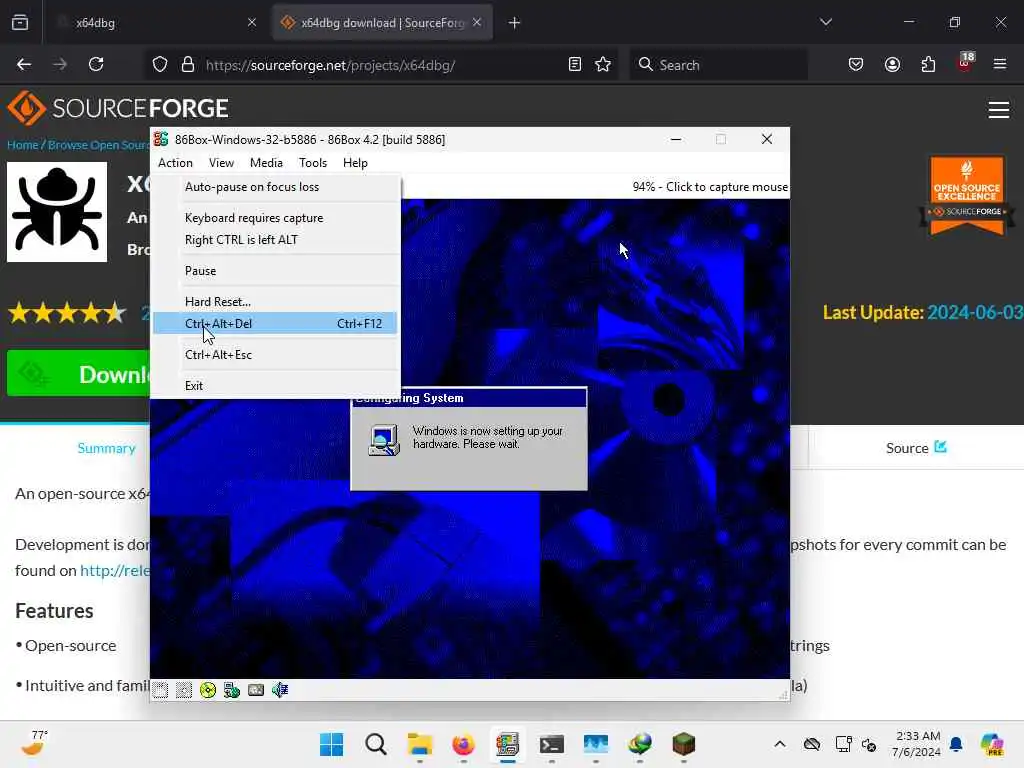Bookmark this page with the star icon

point(603,65)
